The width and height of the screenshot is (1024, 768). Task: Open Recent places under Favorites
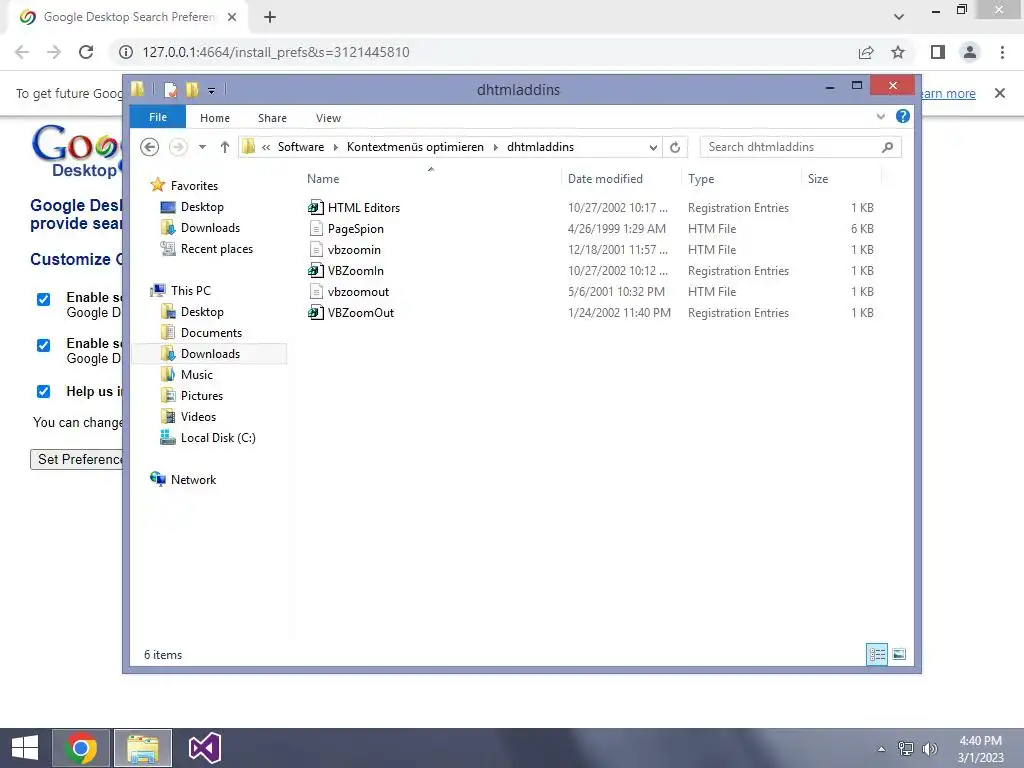pos(216,249)
